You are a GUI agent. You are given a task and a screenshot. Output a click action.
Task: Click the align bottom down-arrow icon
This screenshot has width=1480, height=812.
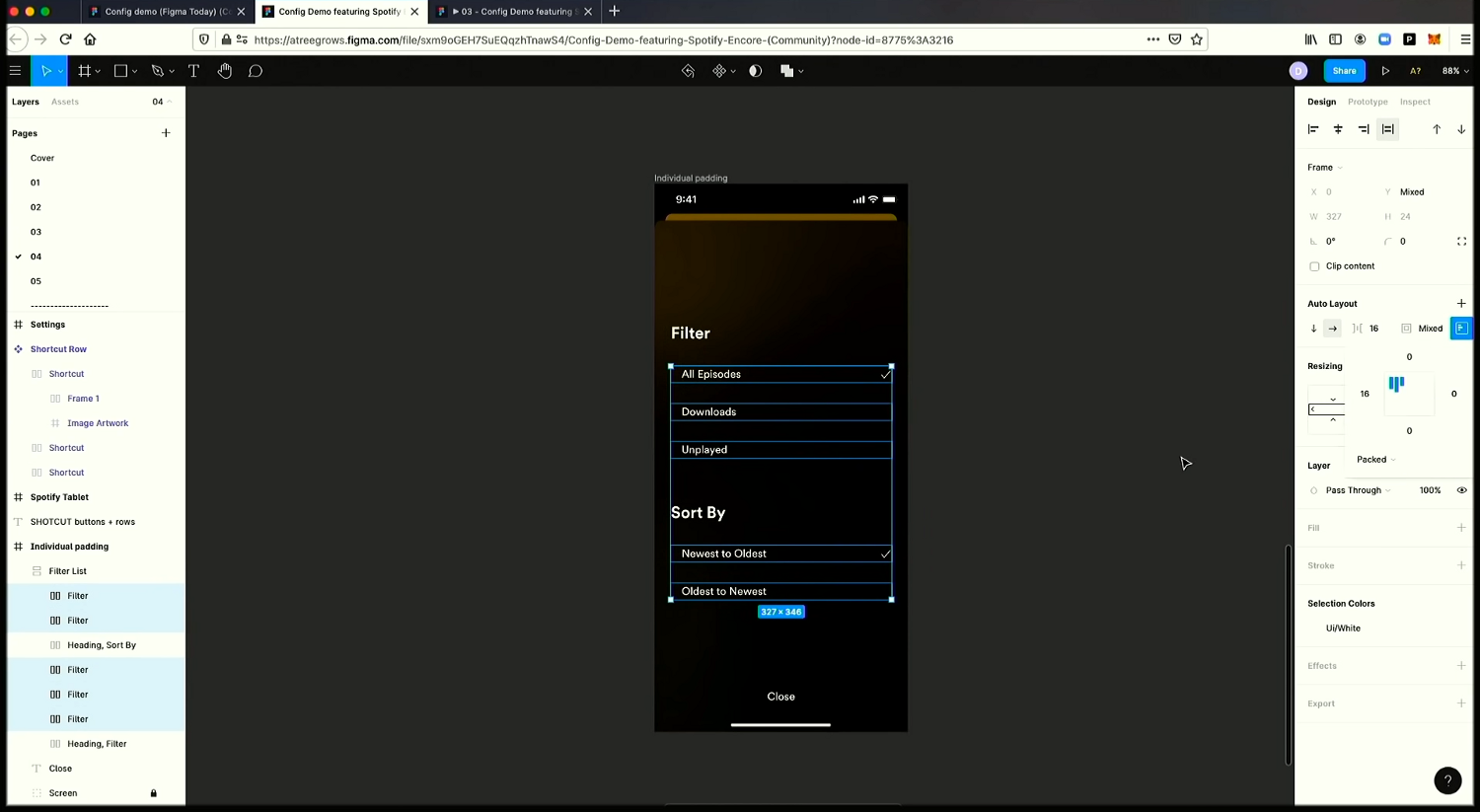pos(1461,129)
